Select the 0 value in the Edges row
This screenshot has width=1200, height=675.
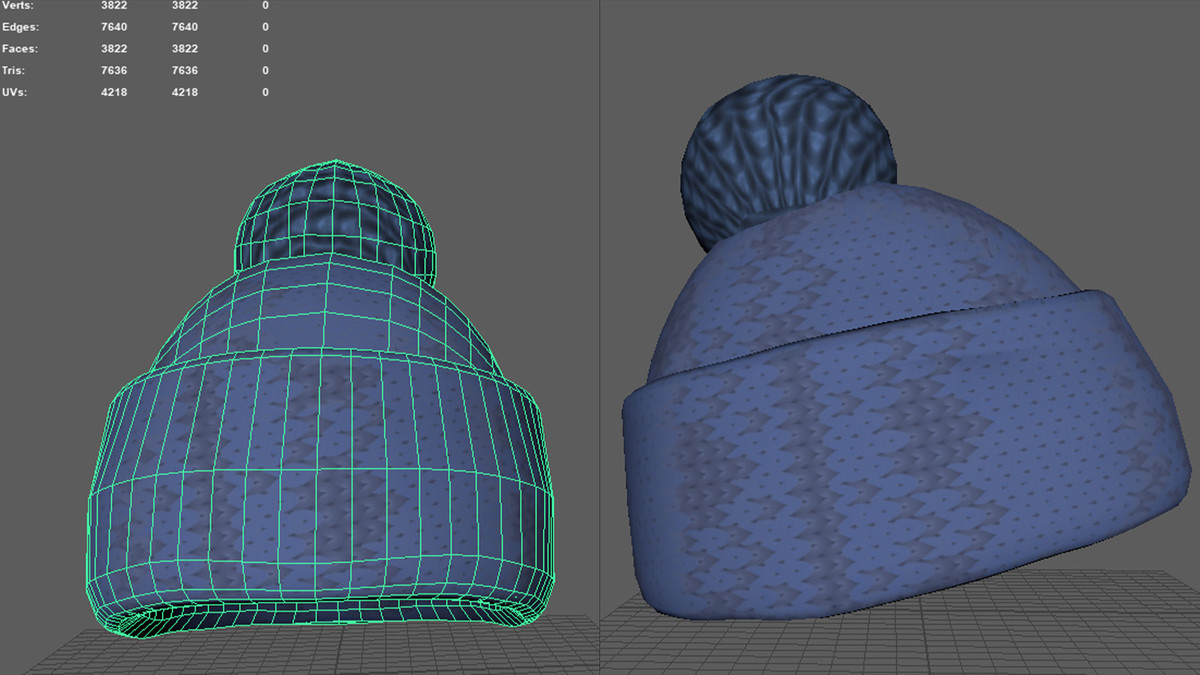(x=266, y=27)
